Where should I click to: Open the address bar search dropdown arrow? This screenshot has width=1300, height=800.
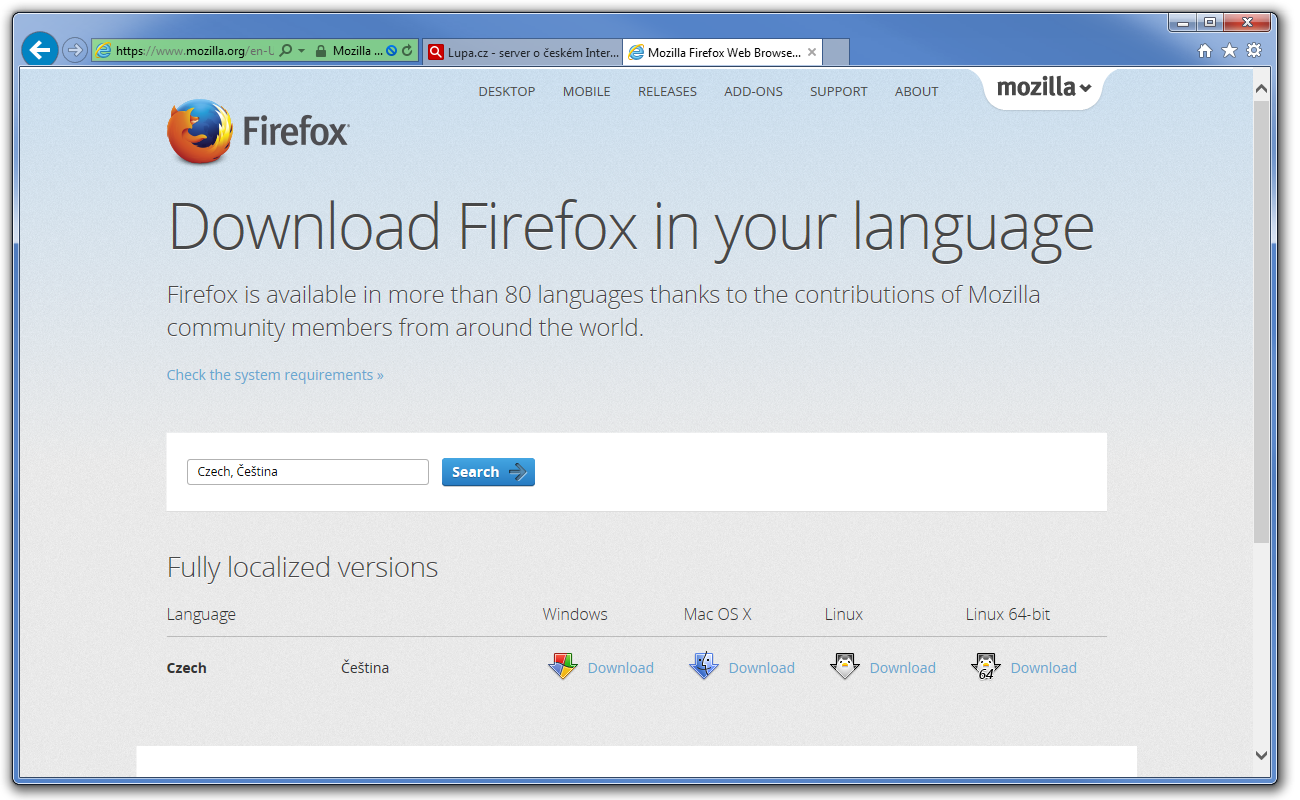click(x=301, y=51)
